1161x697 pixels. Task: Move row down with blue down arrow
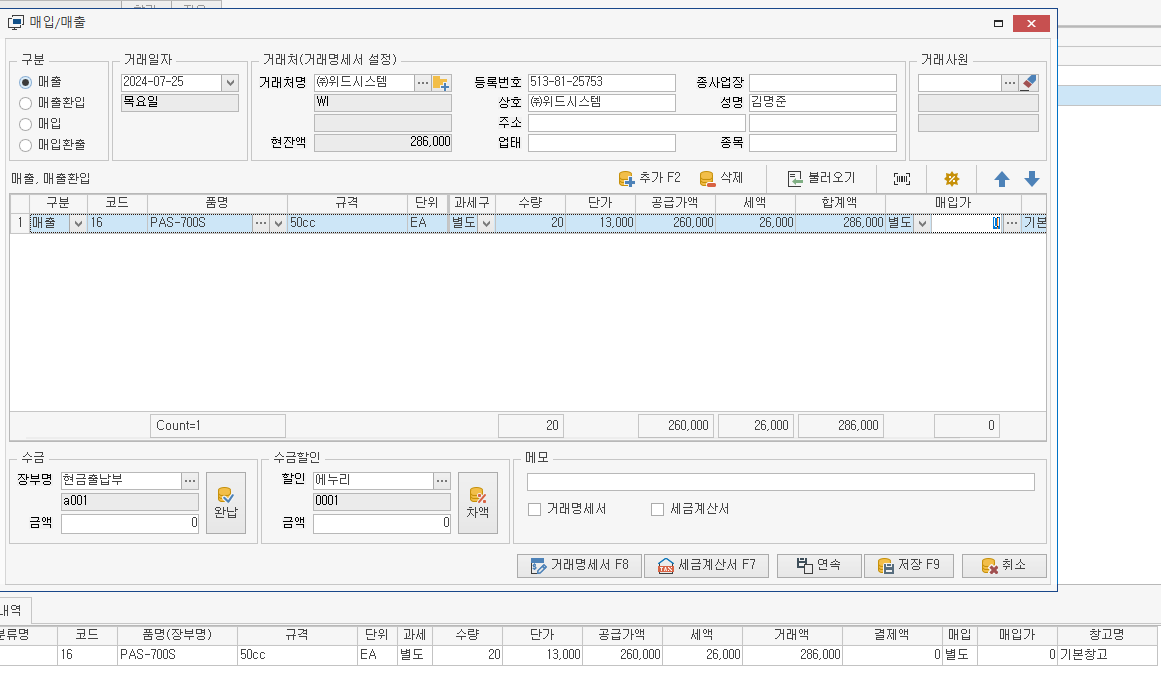(x=1031, y=179)
